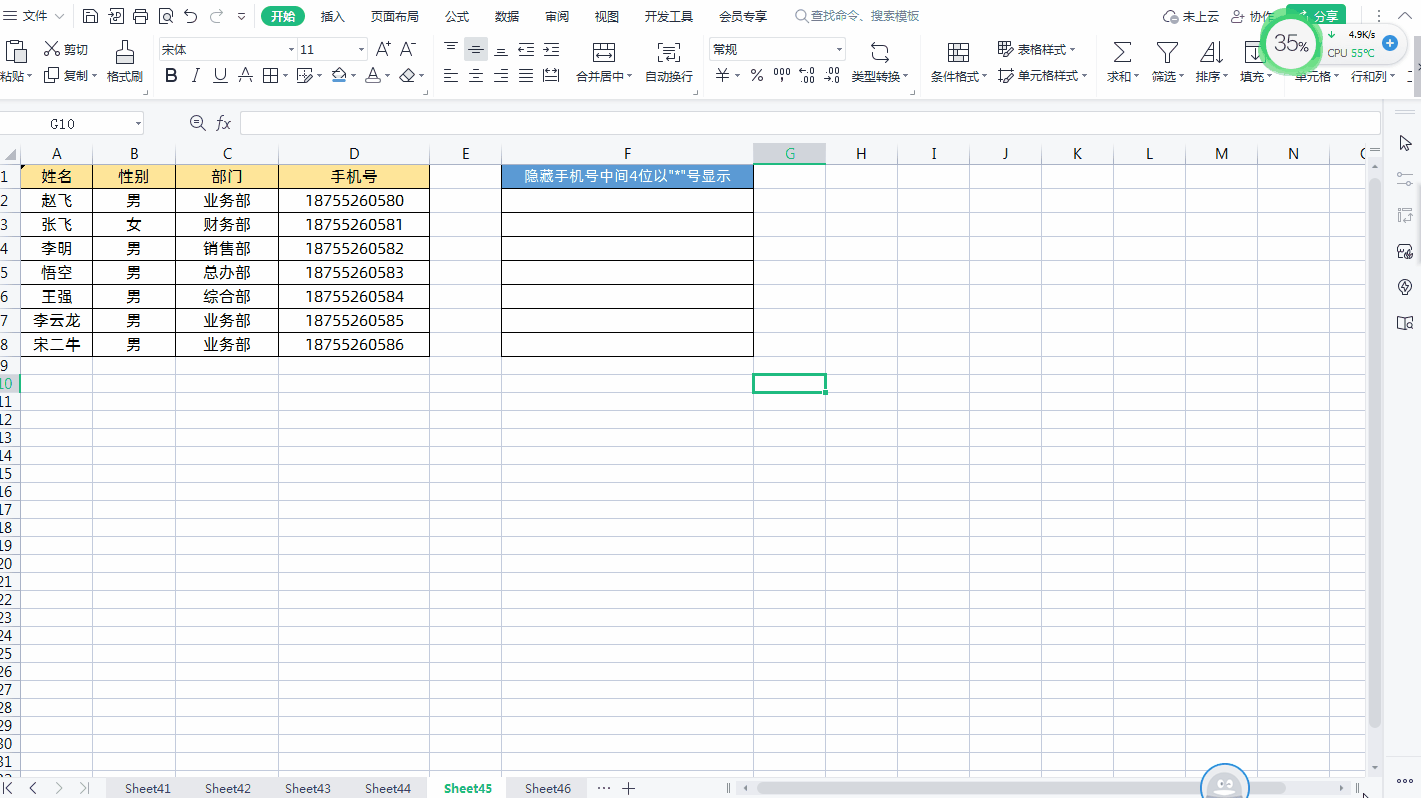Increase font size with A+ icon
The image size is (1421, 798).
[x=383, y=49]
